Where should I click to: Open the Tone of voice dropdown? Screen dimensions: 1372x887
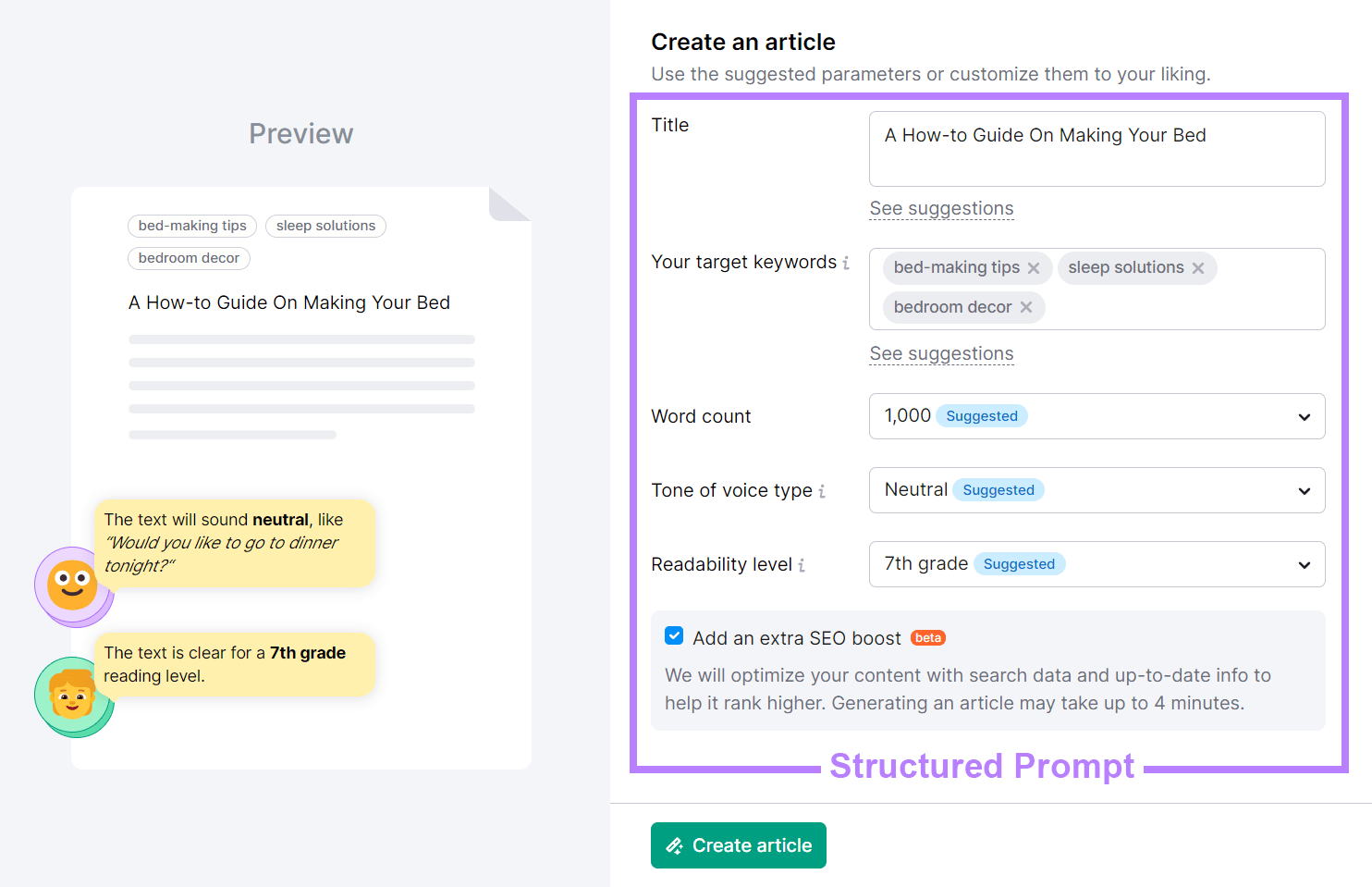1304,490
